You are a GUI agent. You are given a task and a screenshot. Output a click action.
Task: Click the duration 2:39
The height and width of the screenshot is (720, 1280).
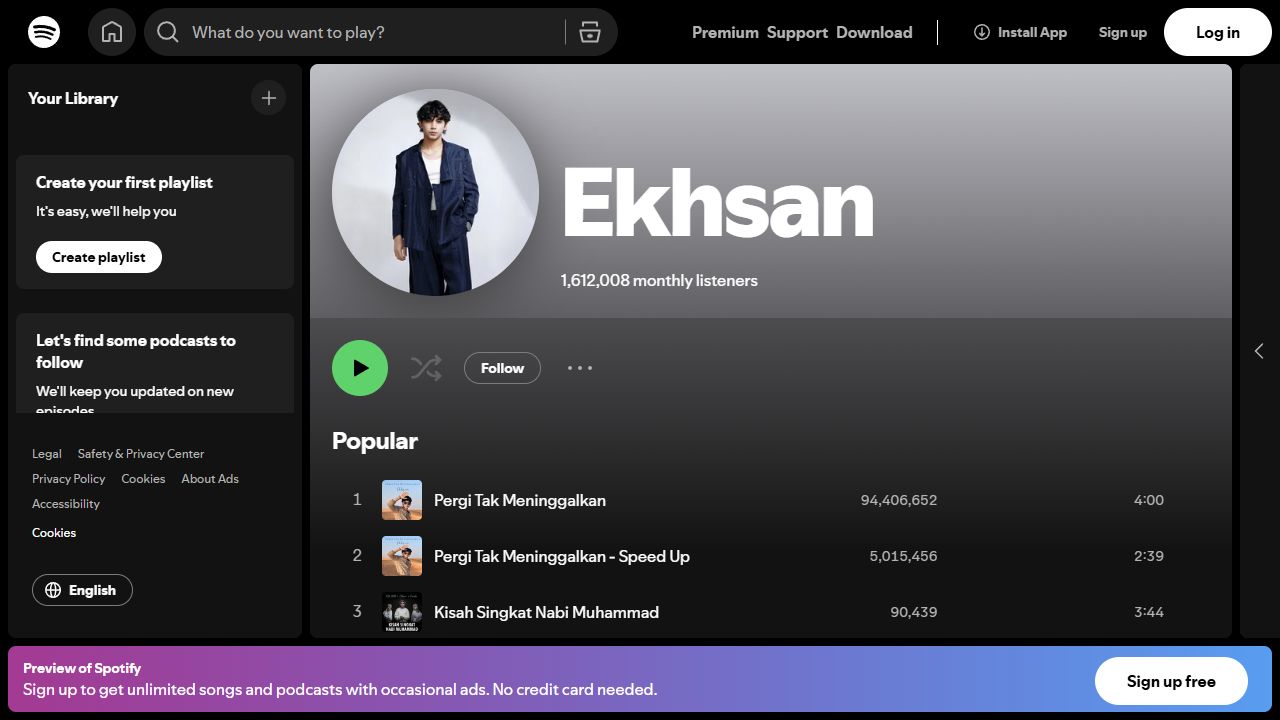tap(1149, 556)
